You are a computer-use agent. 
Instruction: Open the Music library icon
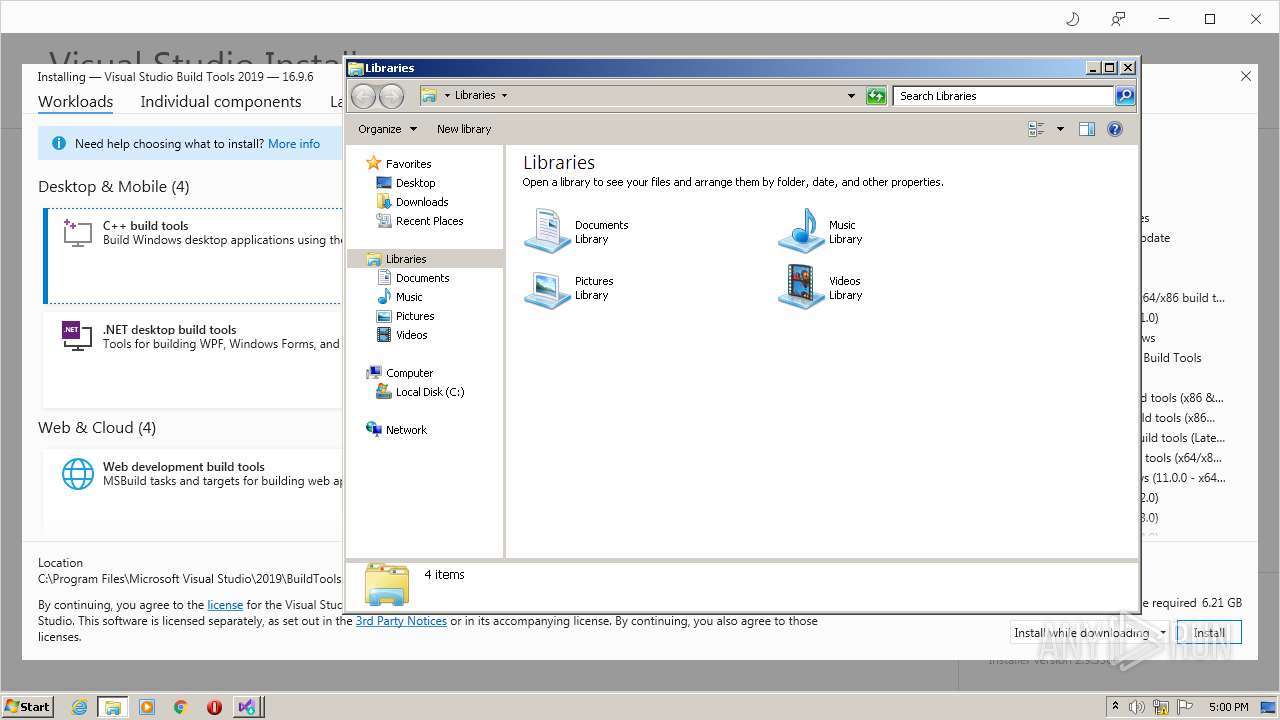801,231
